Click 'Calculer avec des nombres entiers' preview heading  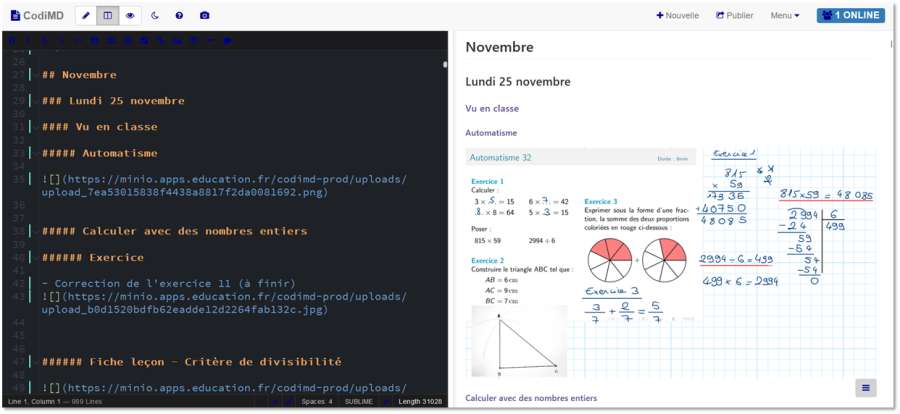(531, 398)
